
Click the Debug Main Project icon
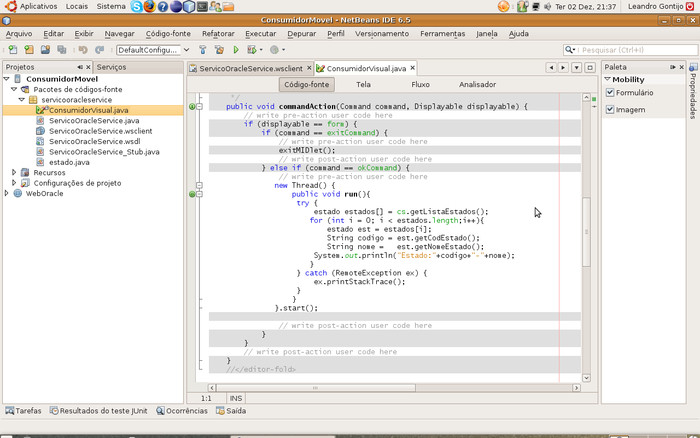252,50
